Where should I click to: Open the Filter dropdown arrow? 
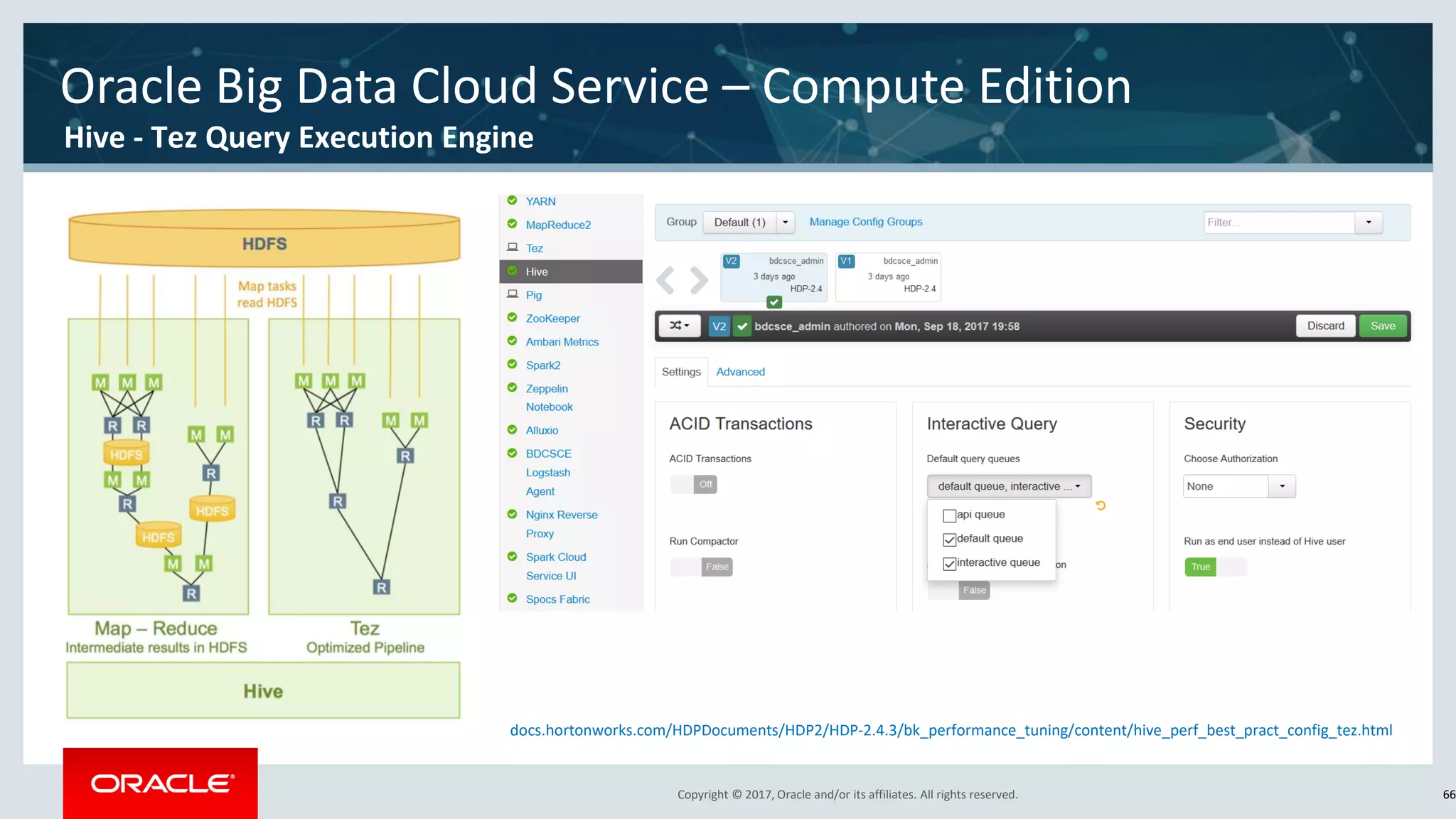click(1369, 223)
